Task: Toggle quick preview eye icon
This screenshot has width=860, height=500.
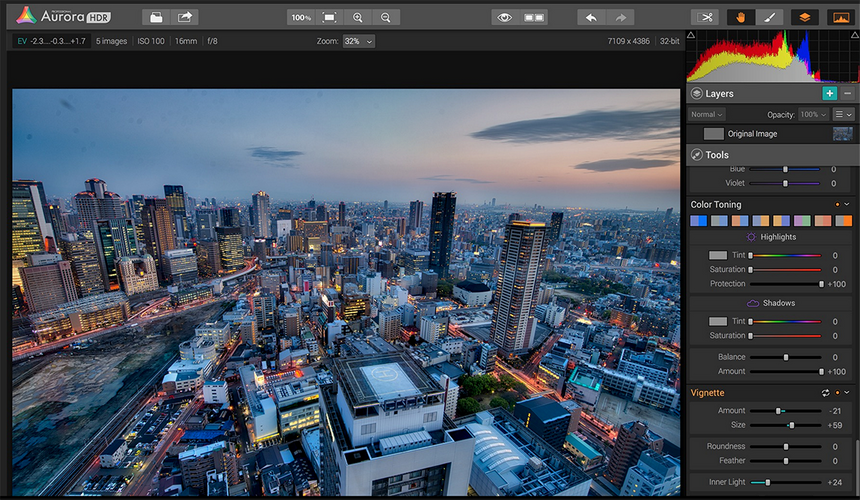Action: (x=505, y=18)
